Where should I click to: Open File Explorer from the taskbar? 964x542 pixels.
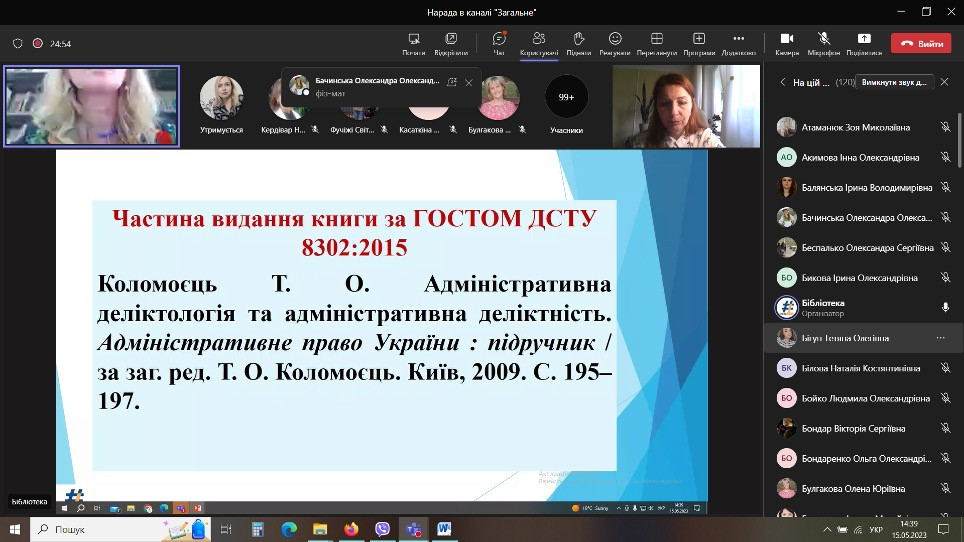(x=320, y=529)
